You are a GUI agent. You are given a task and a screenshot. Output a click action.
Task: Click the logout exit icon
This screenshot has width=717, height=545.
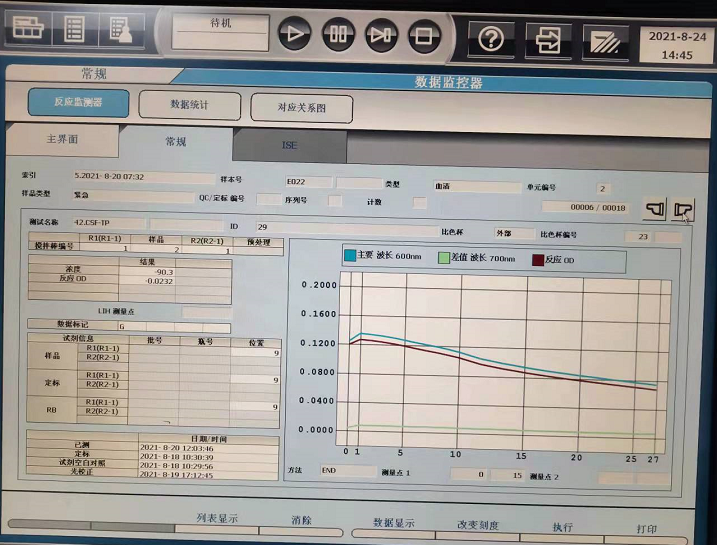pos(548,41)
